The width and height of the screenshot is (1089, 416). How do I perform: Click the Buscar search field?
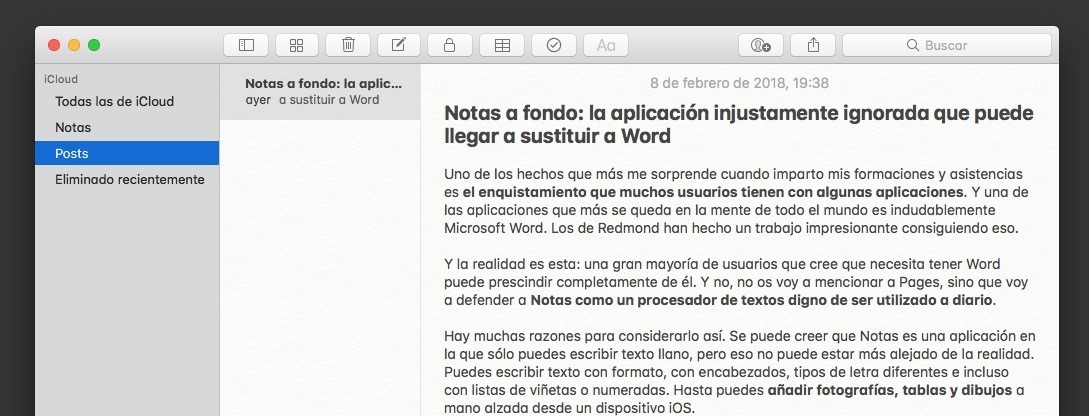[x=945, y=45]
